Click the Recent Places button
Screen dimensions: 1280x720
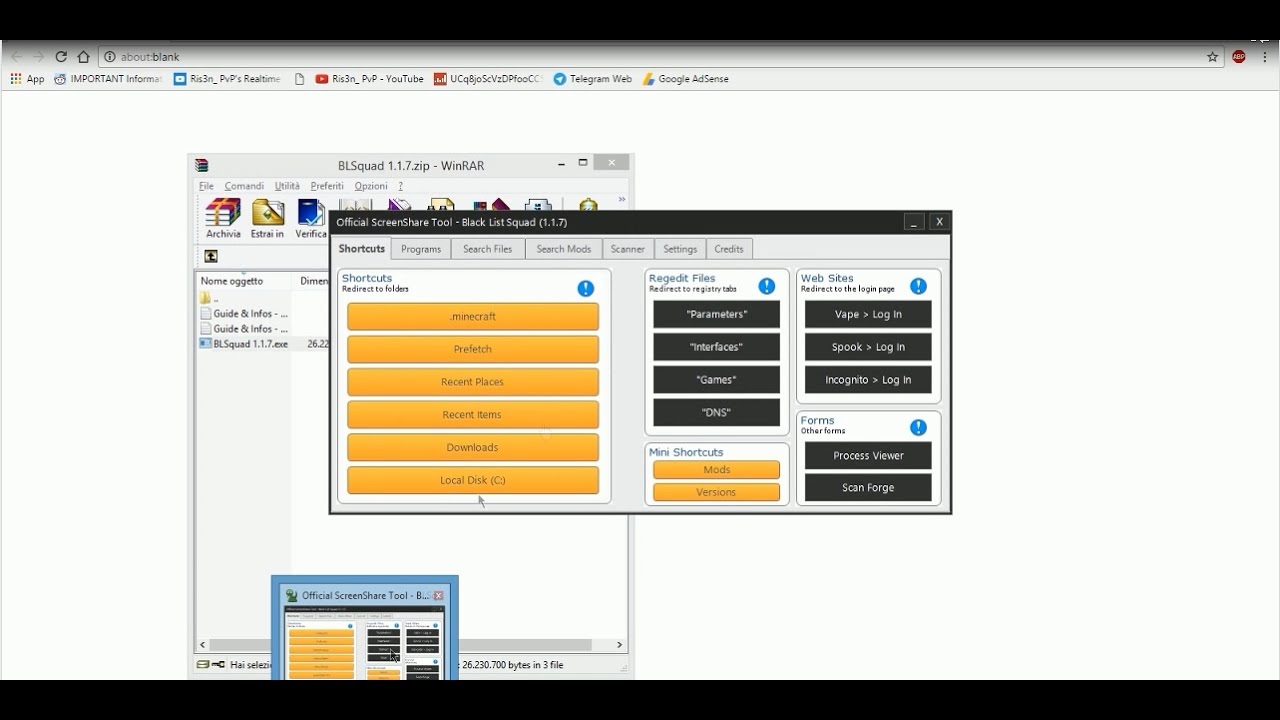tap(473, 382)
